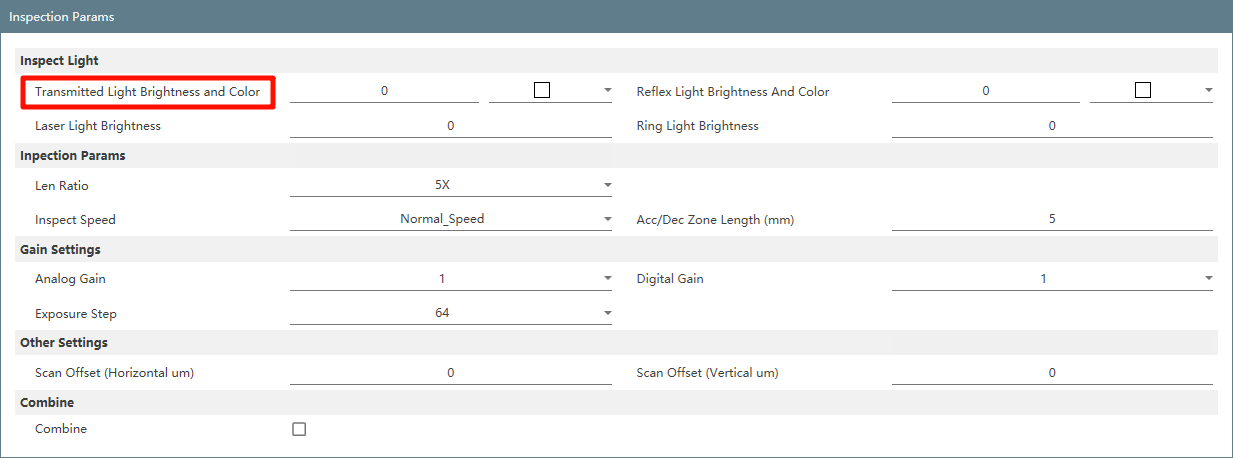
Task: Select the Ring Light Brightness field
Action: [1052, 126]
